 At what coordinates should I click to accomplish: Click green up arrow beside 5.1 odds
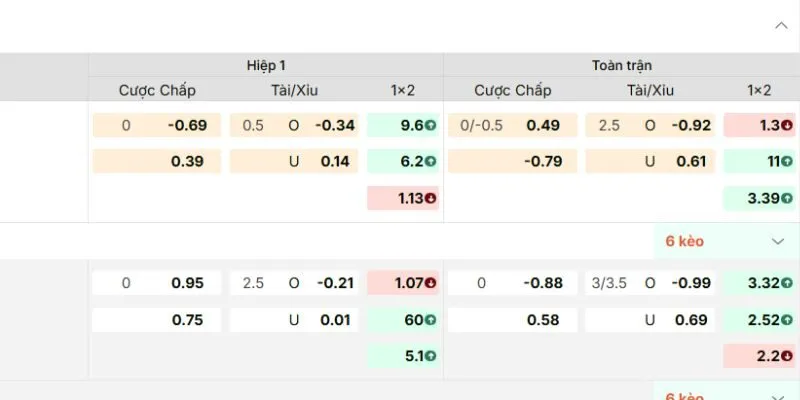pyautogui.click(x=430, y=356)
